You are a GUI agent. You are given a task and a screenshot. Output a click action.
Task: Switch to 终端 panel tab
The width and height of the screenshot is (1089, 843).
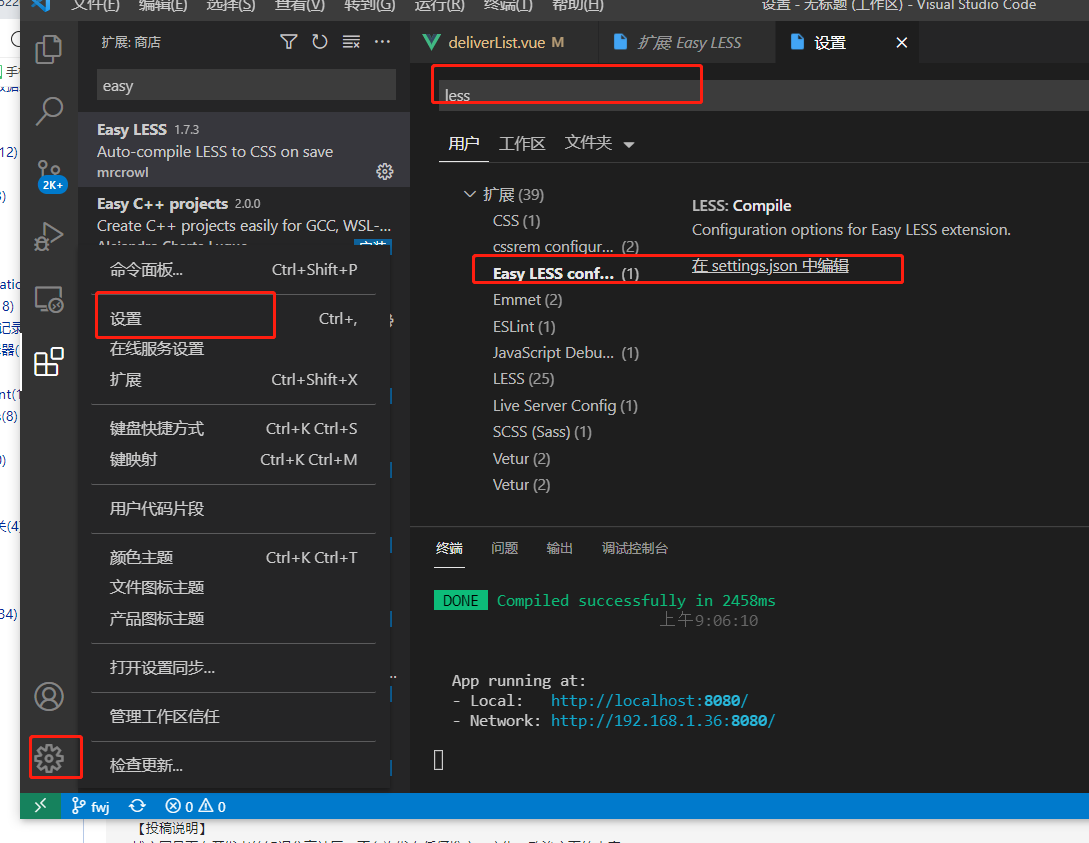click(449, 549)
